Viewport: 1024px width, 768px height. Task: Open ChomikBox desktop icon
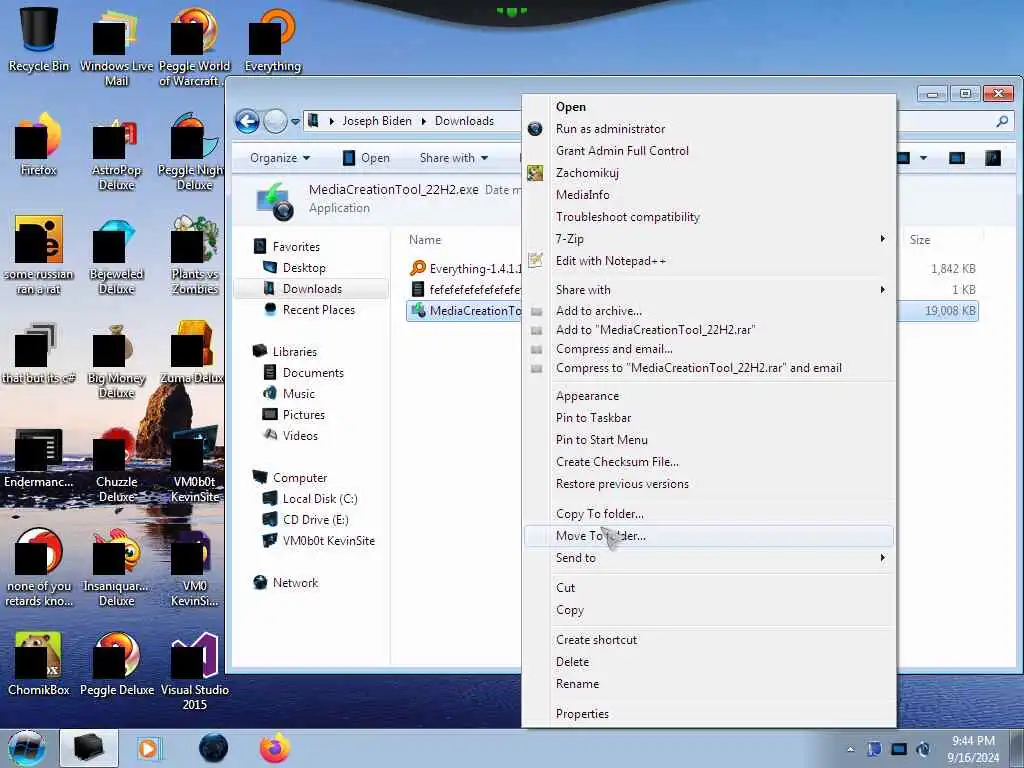39,664
